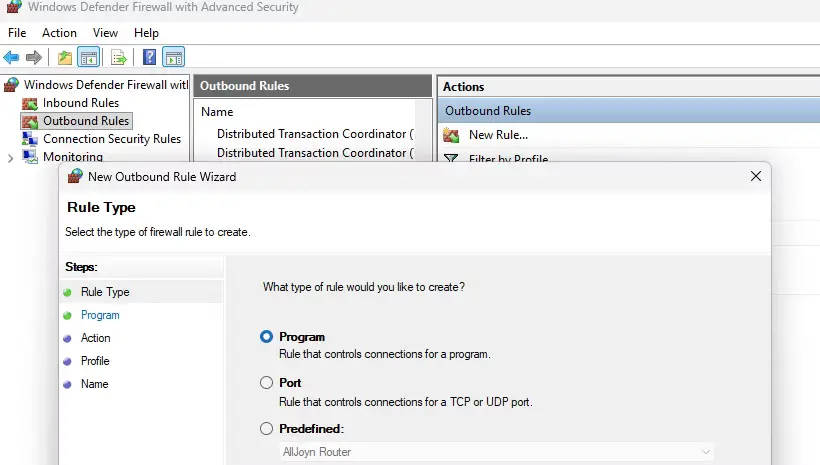Click the Forward arrow toolbar icon
820x465 pixels.
pyautogui.click(x=33, y=57)
